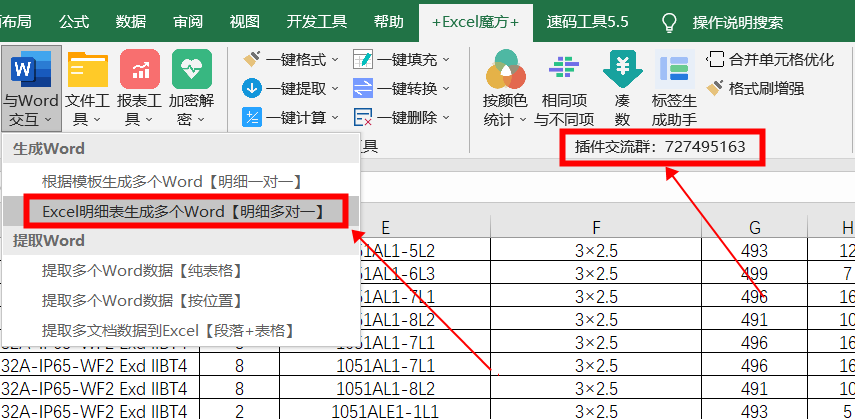Click the 凑数 yen icon

tap(622, 69)
